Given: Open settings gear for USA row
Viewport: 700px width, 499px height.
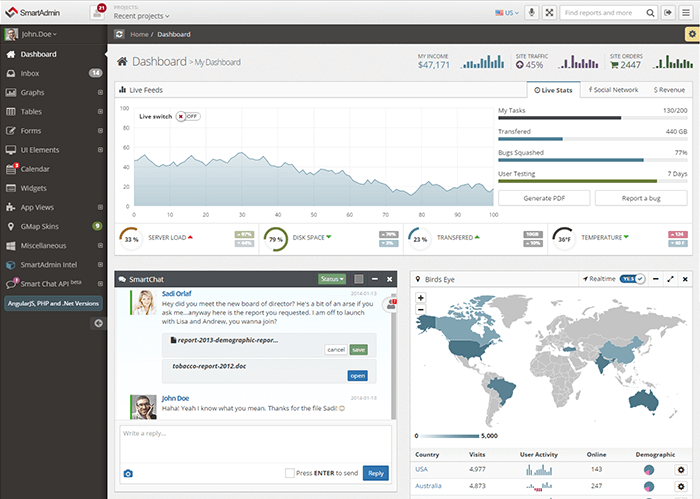Looking at the screenshot, I should [x=681, y=469].
